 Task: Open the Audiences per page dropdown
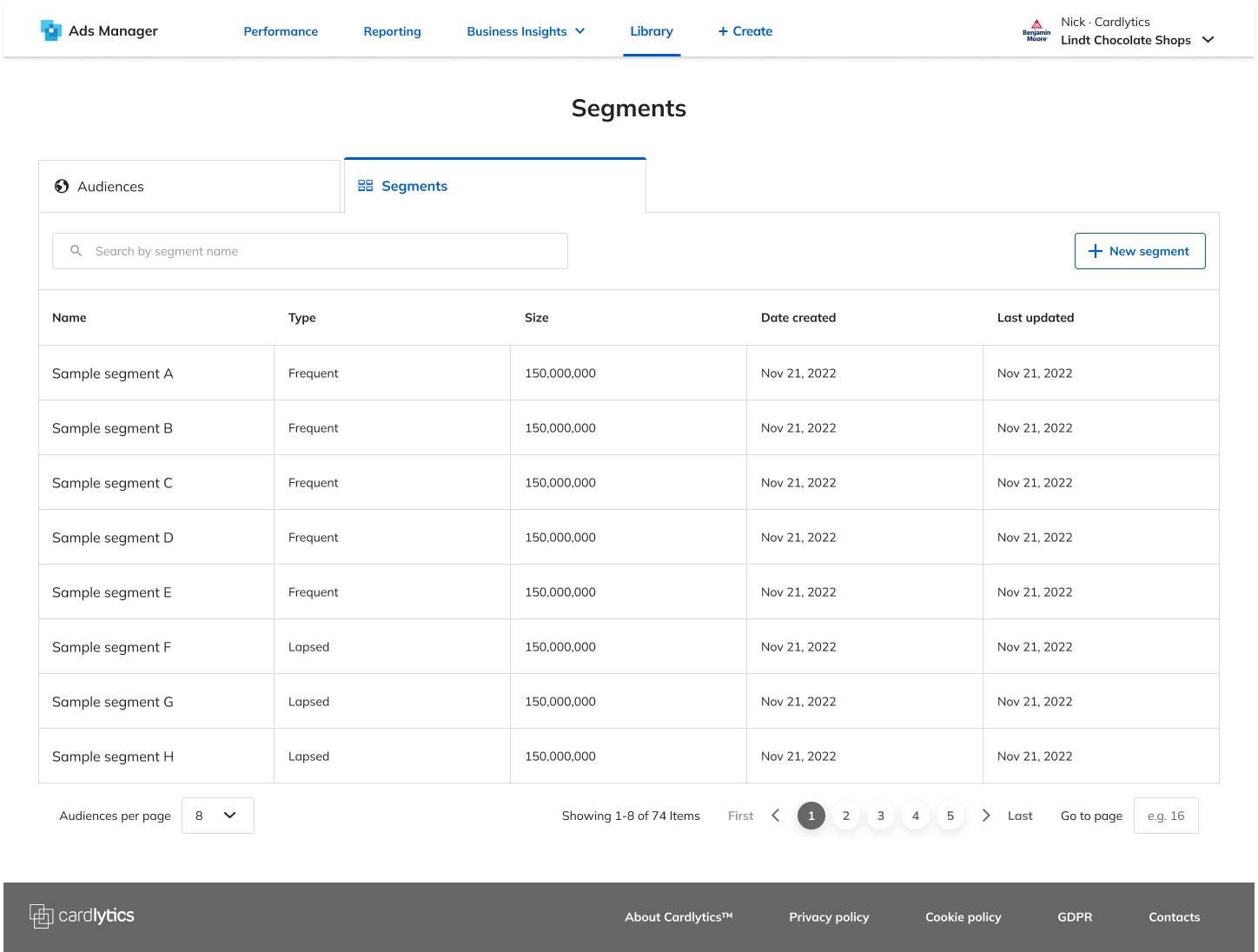(x=218, y=816)
